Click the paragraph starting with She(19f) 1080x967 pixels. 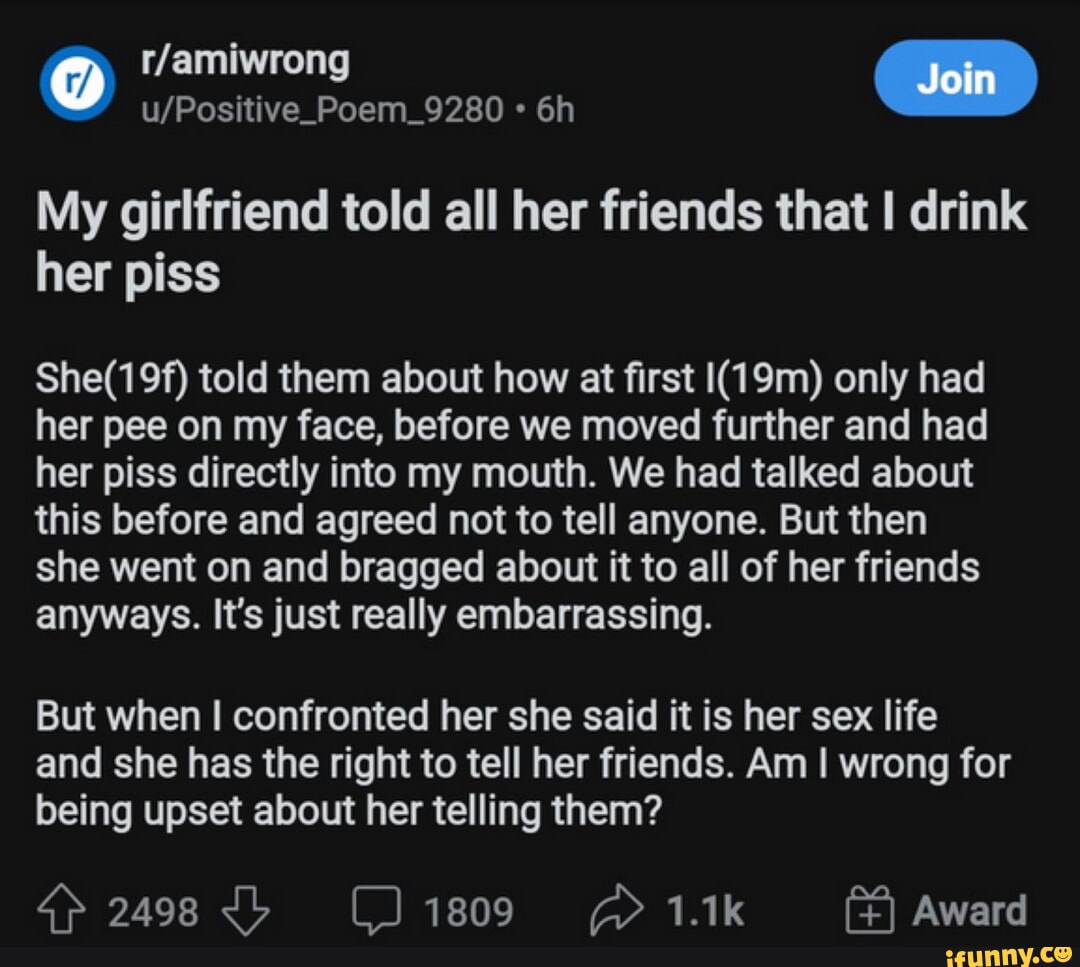(510, 497)
